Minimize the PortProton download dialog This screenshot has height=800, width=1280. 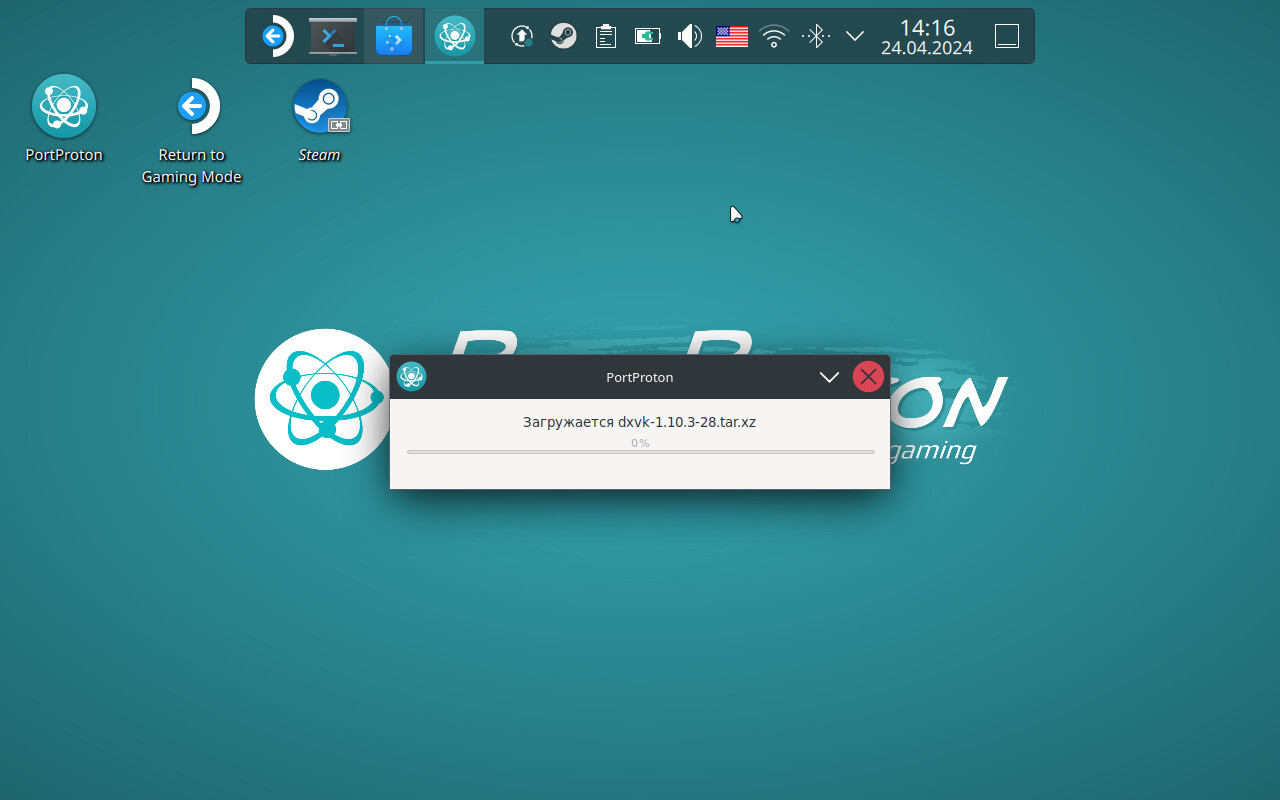tap(829, 377)
